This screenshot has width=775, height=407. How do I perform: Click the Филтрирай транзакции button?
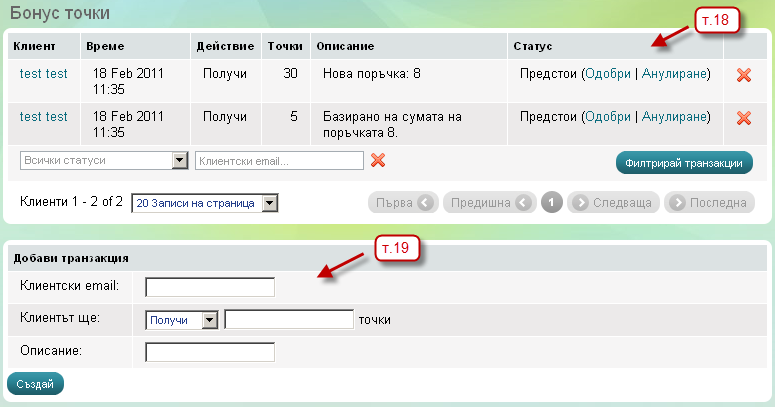(684, 162)
